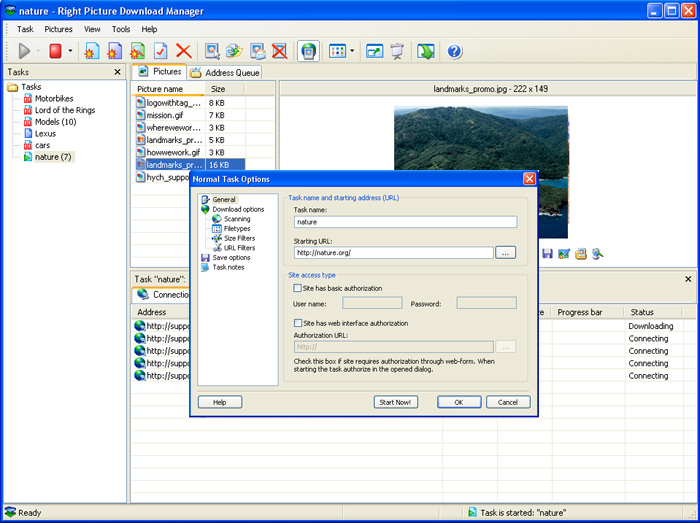Image resolution: width=700 pixels, height=523 pixels.
Task: Enable Site has basic authorization
Action: click(x=298, y=288)
